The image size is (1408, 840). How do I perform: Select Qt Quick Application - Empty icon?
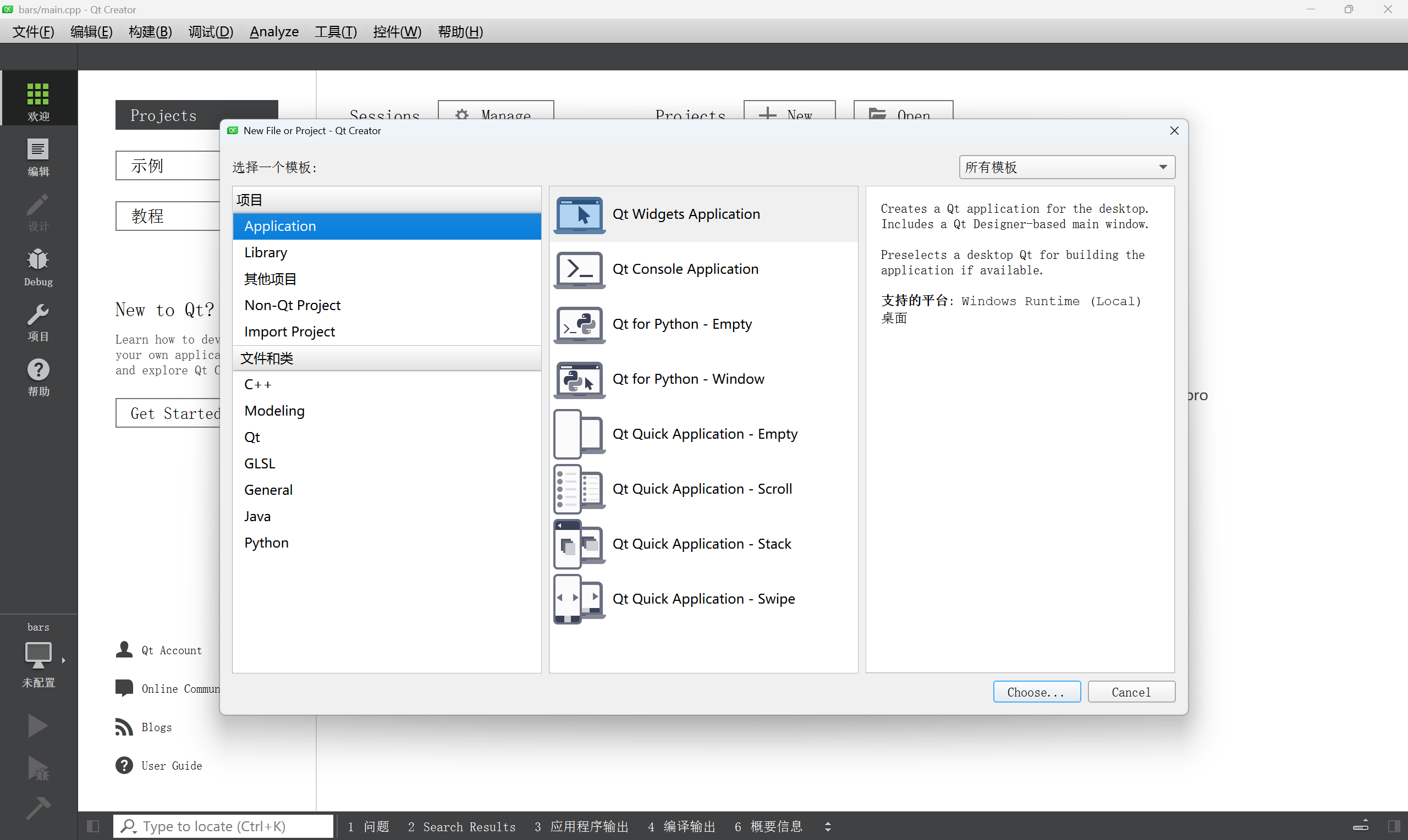[x=579, y=434]
